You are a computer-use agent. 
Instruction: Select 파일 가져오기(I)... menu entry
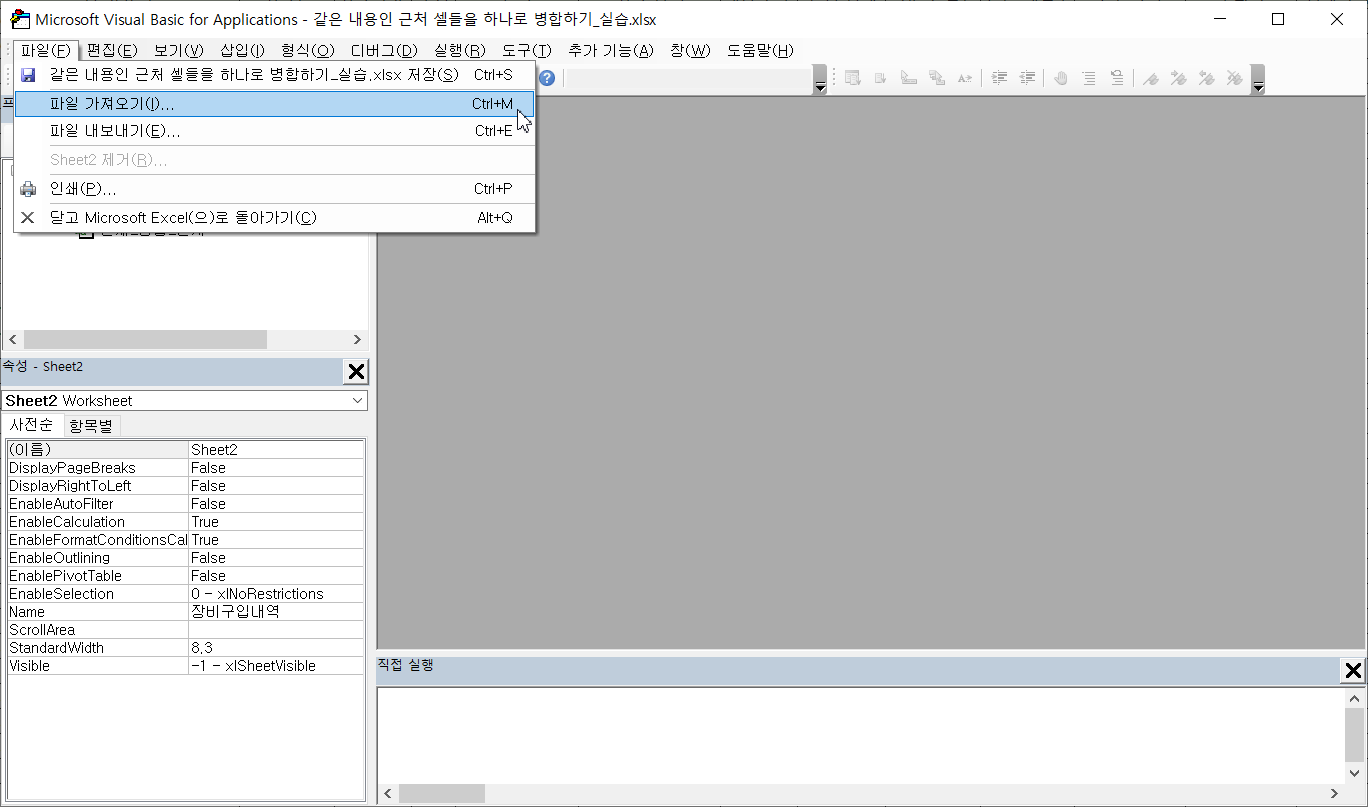pyautogui.click(x=274, y=104)
